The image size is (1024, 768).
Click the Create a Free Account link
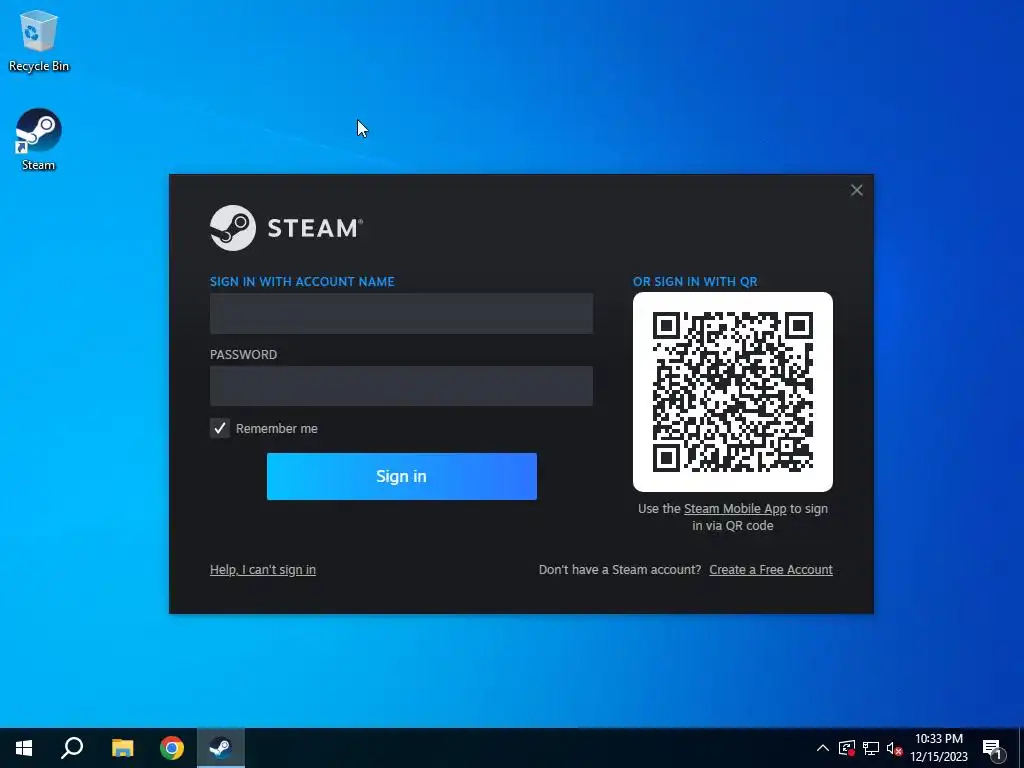[x=771, y=569]
